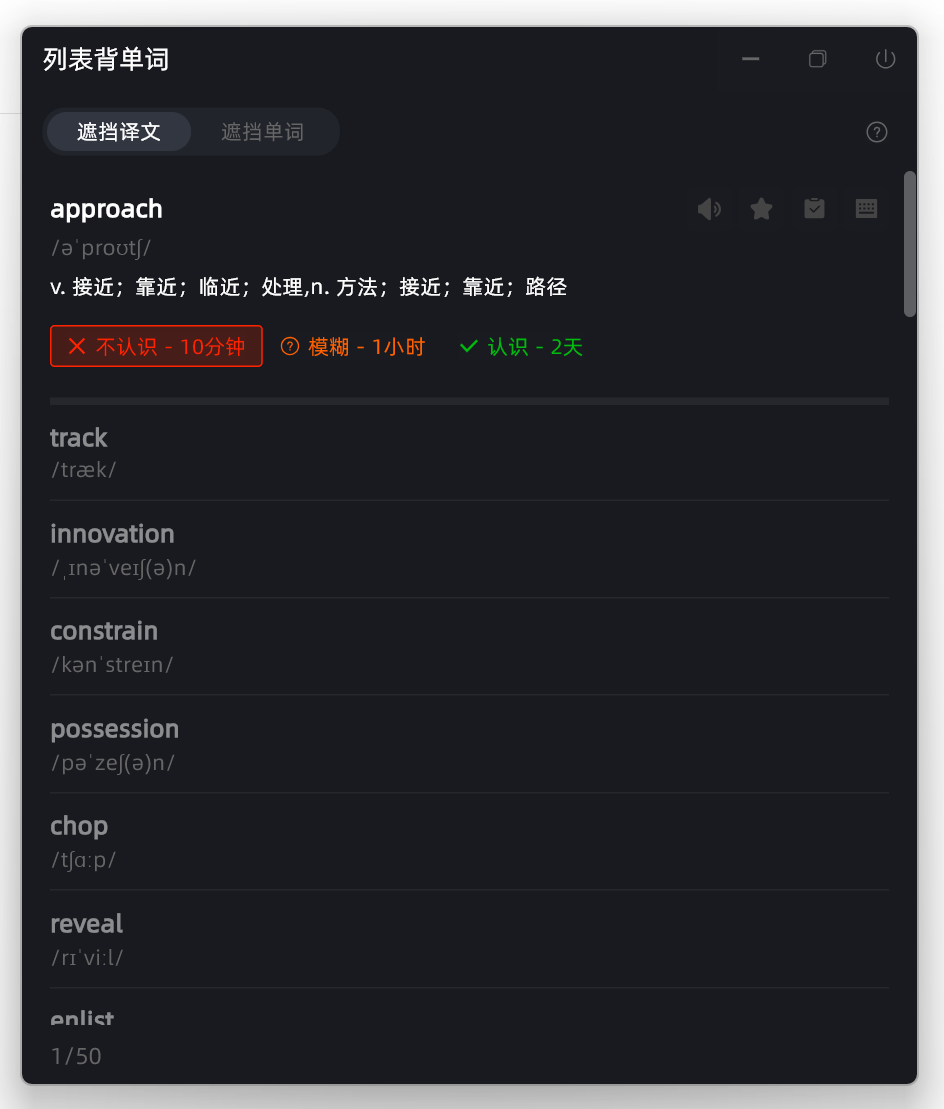Play pronunciation audio for approach
This screenshot has width=944, height=1109.
(x=709, y=209)
